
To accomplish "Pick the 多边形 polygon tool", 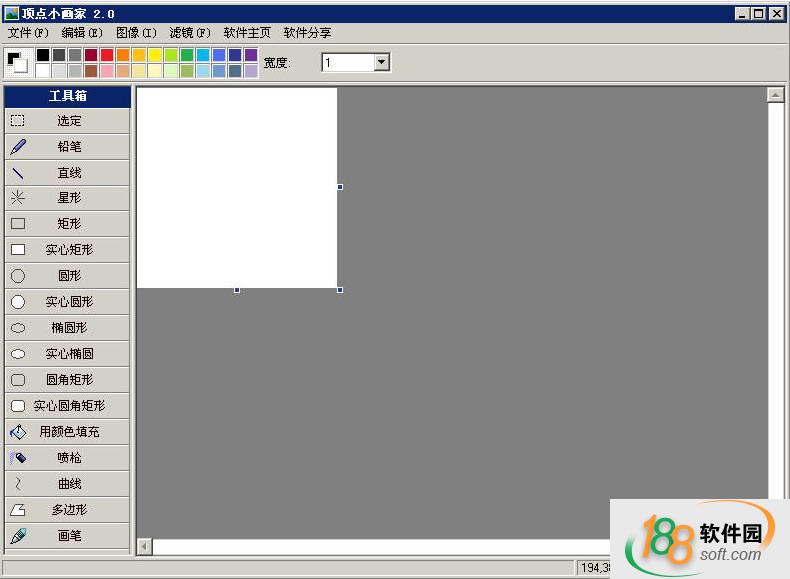I will coord(68,510).
